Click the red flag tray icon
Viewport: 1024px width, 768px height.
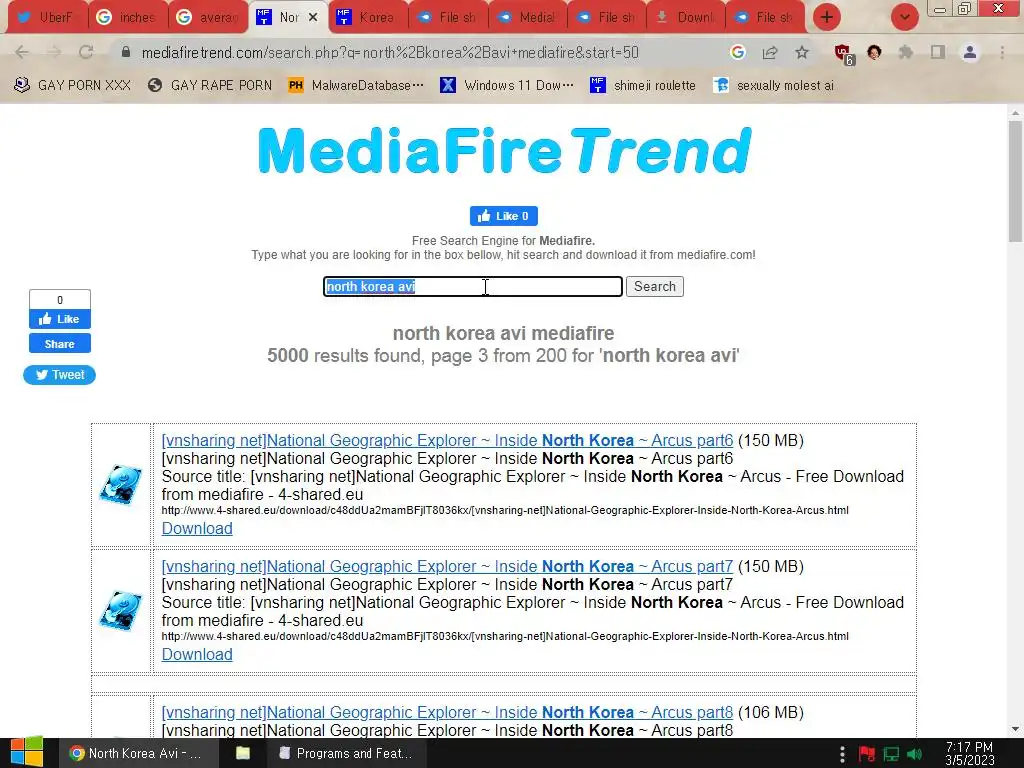pos(867,754)
